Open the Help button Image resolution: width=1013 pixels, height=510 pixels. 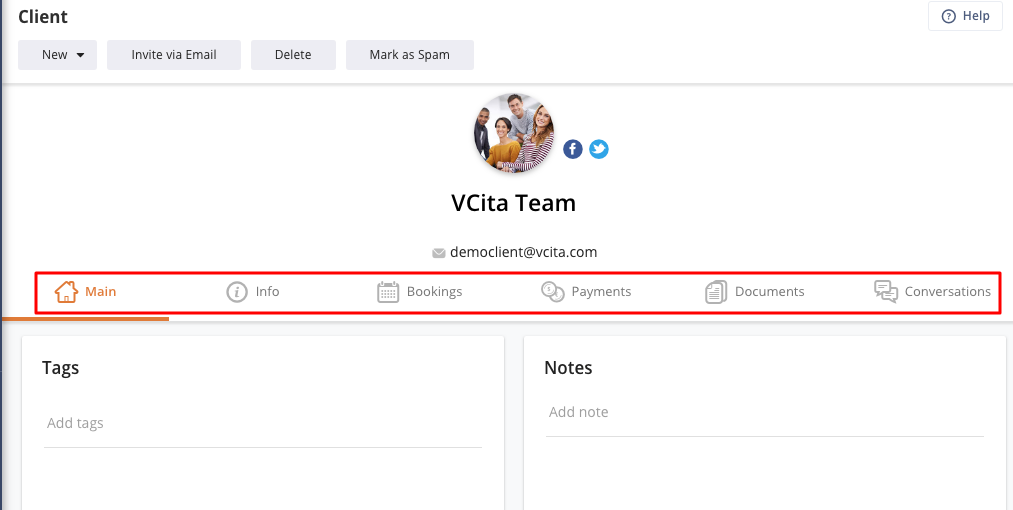pyautogui.click(x=965, y=16)
